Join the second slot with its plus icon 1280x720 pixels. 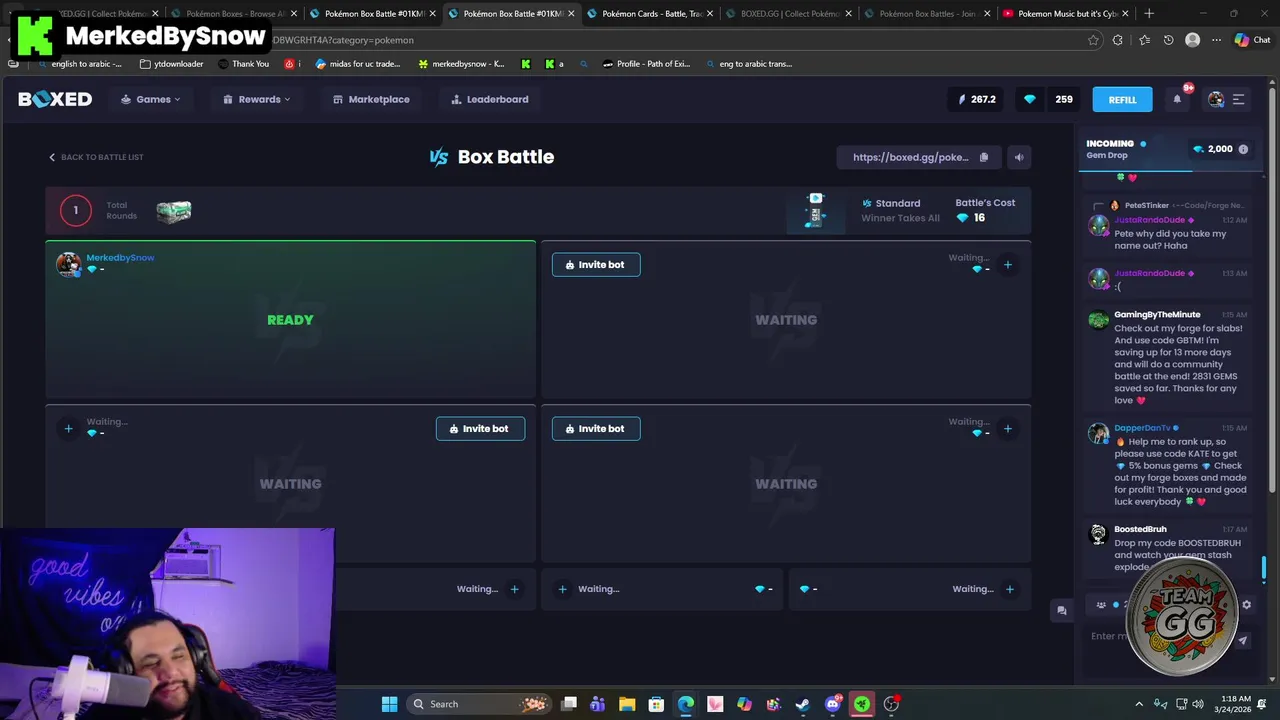click(x=1007, y=265)
